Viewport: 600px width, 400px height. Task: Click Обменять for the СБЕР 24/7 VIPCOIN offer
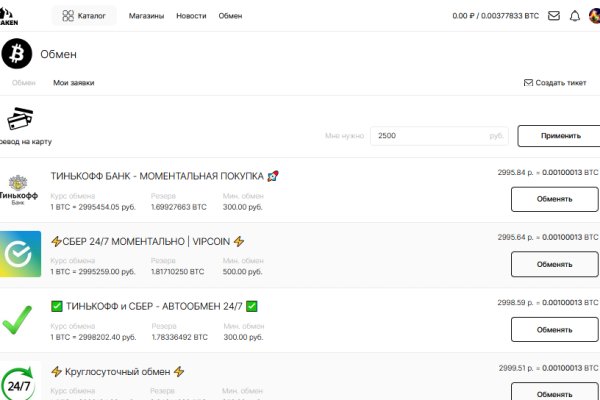pyautogui.click(x=554, y=264)
